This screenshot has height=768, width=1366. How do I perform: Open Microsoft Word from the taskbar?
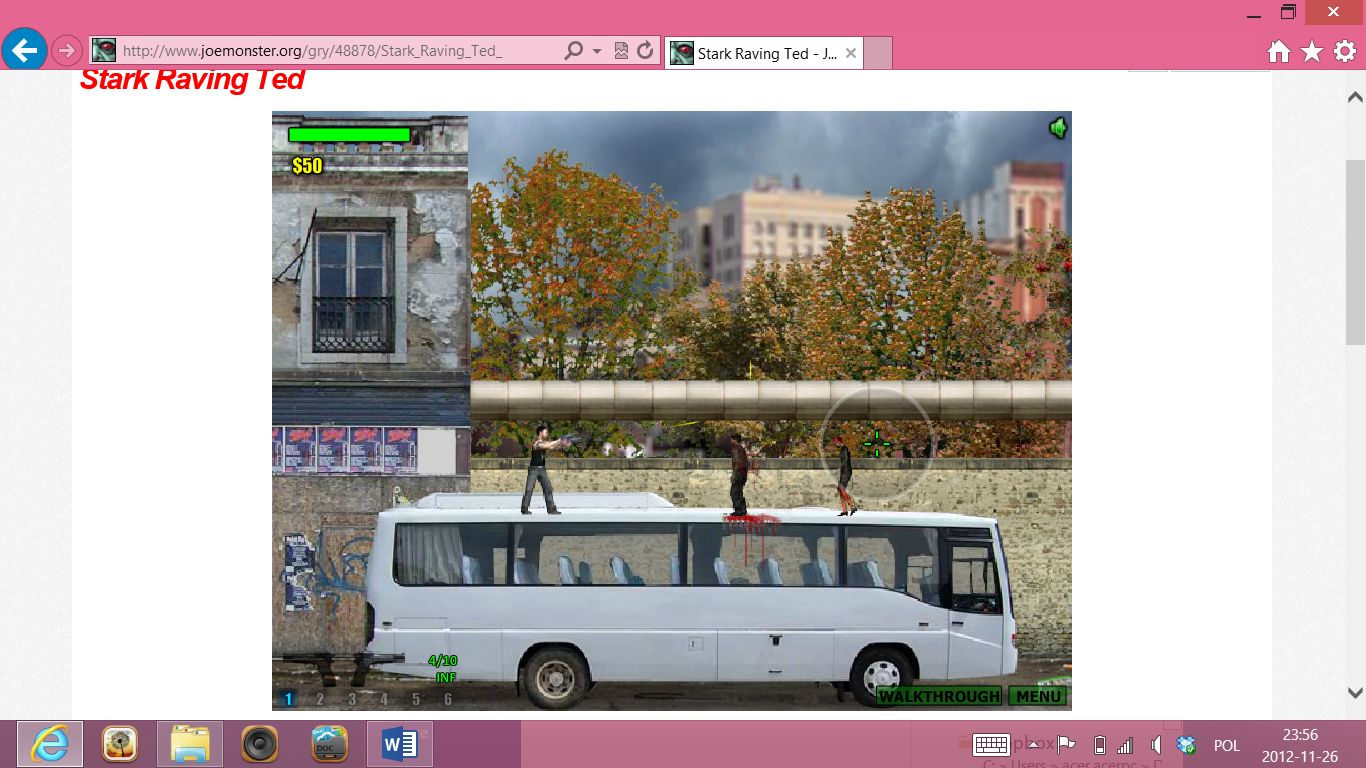(x=400, y=744)
